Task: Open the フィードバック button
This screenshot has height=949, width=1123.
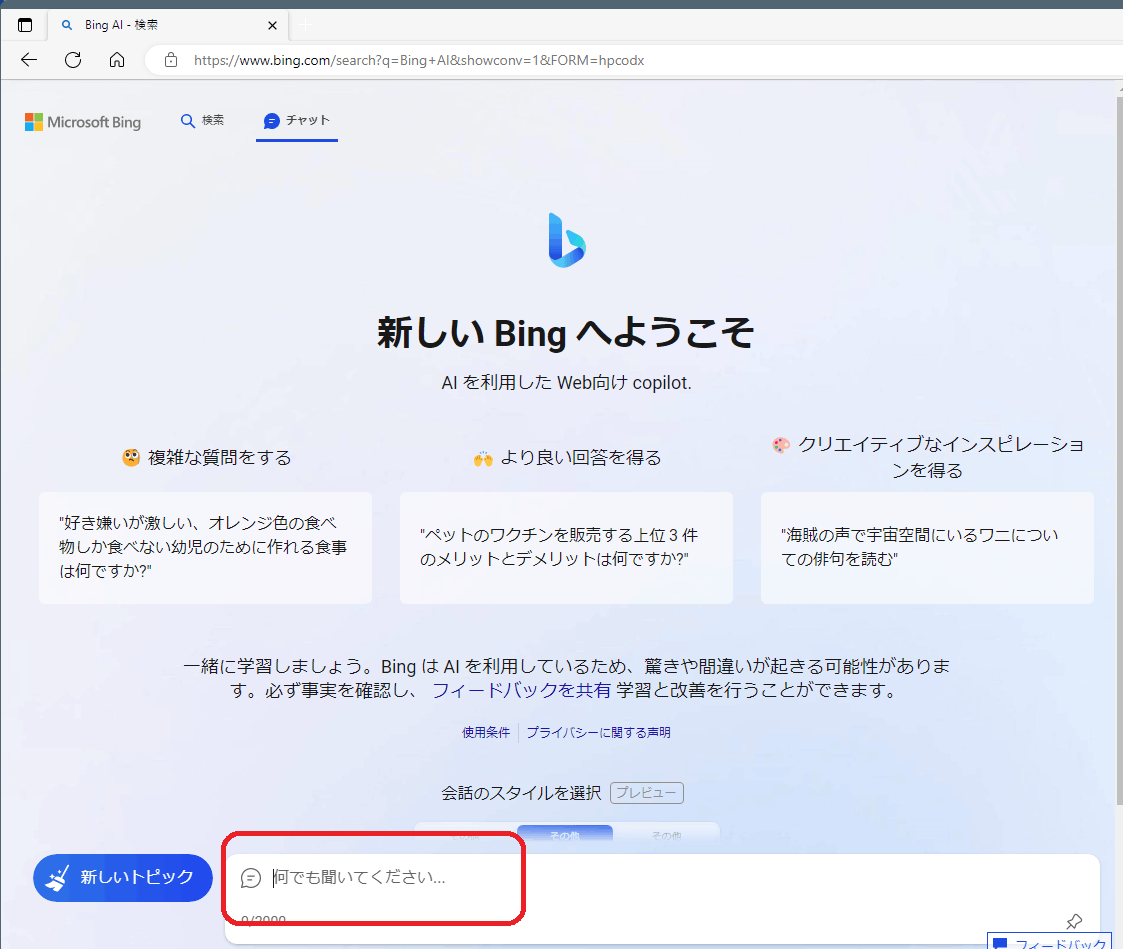Action: pyautogui.click(x=1051, y=942)
